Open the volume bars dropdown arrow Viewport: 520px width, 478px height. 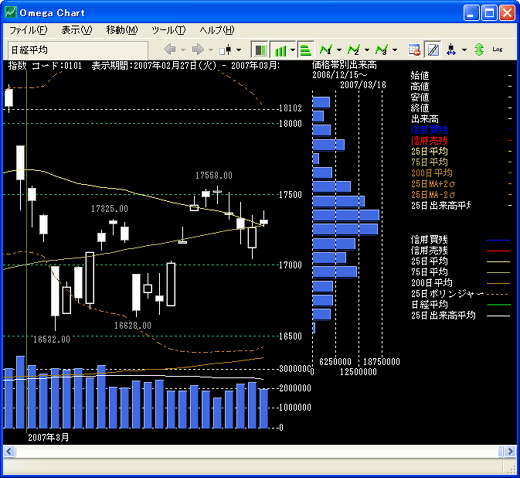(292, 50)
